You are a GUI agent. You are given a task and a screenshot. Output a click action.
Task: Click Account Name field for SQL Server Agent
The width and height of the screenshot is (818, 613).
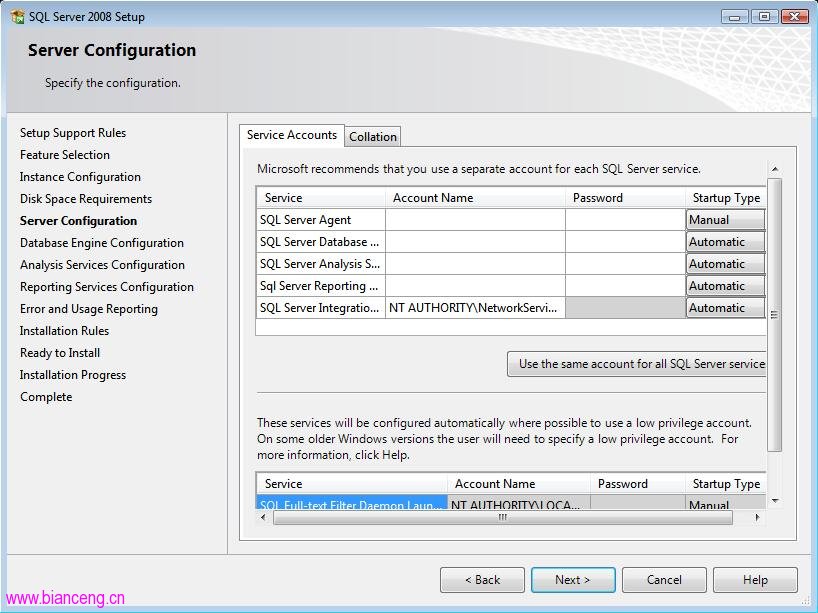point(475,220)
